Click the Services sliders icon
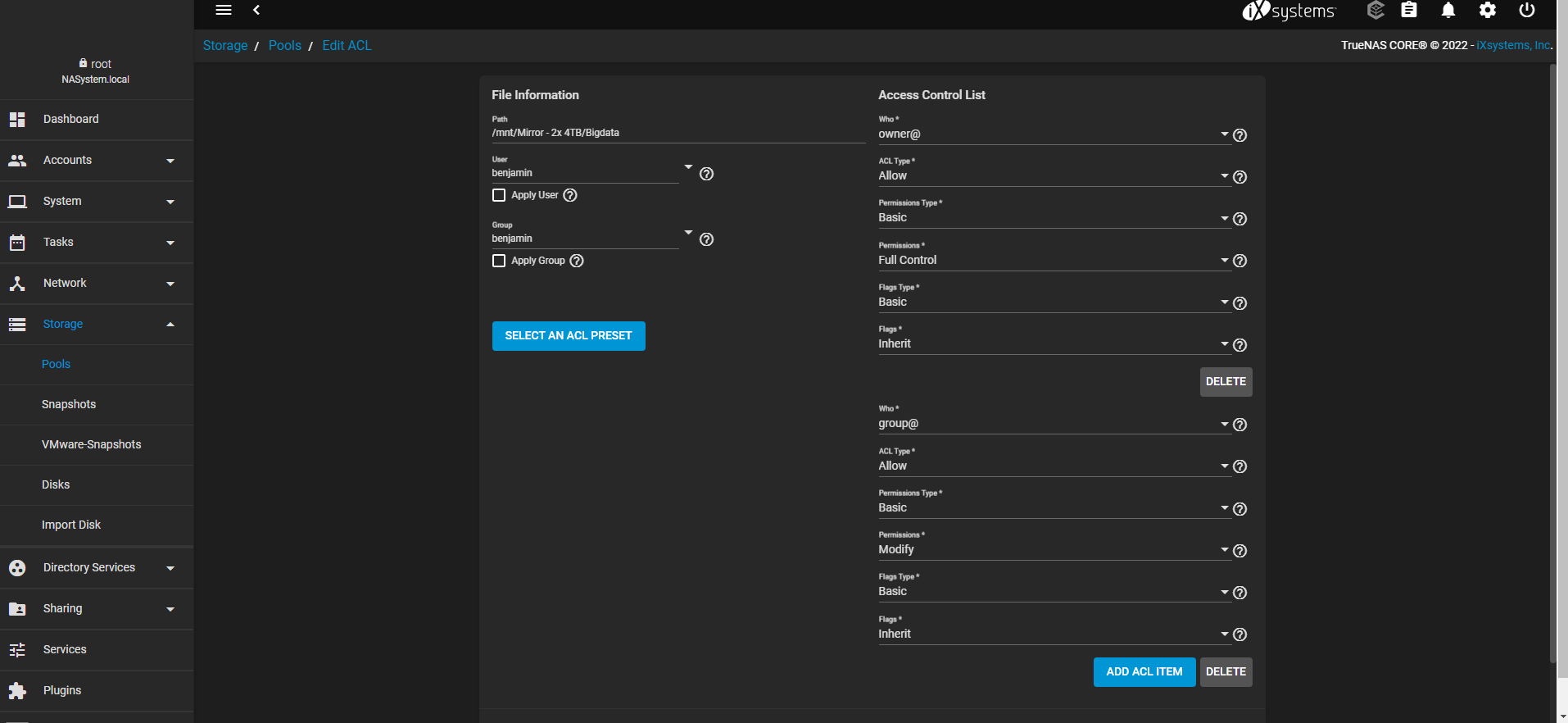This screenshot has width=1568, height=723. click(17, 650)
